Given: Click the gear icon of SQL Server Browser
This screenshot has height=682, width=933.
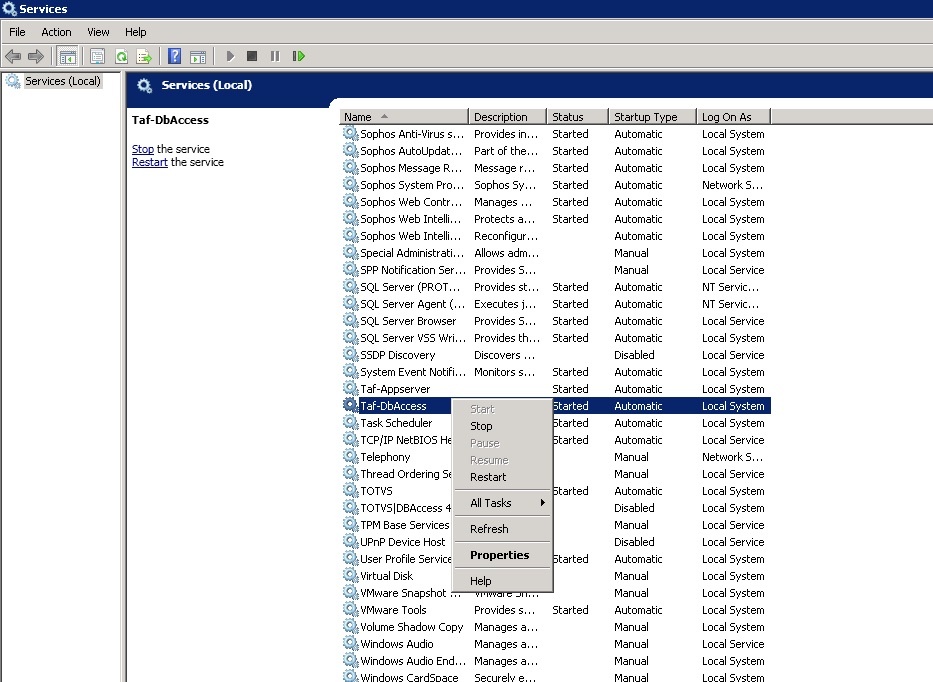Looking at the screenshot, I should 350,320.
